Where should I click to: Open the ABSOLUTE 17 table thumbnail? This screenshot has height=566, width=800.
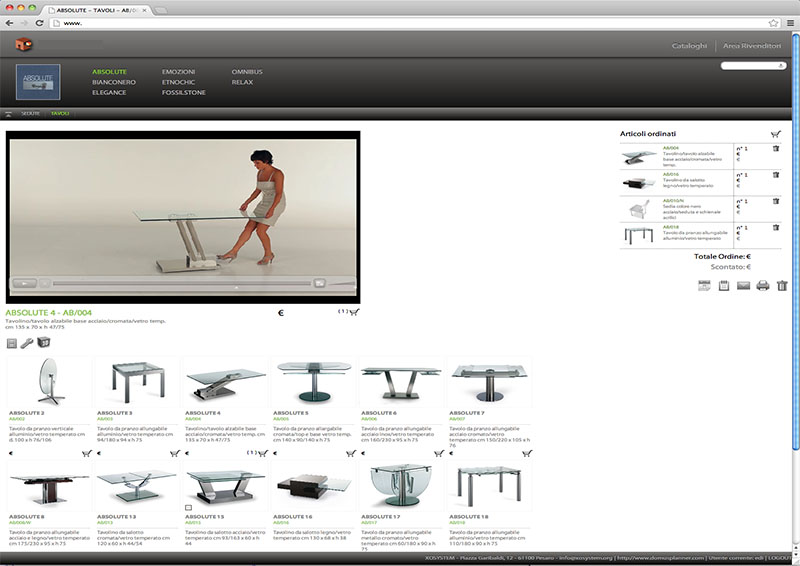pyautogui.click(x=401, y=486)
